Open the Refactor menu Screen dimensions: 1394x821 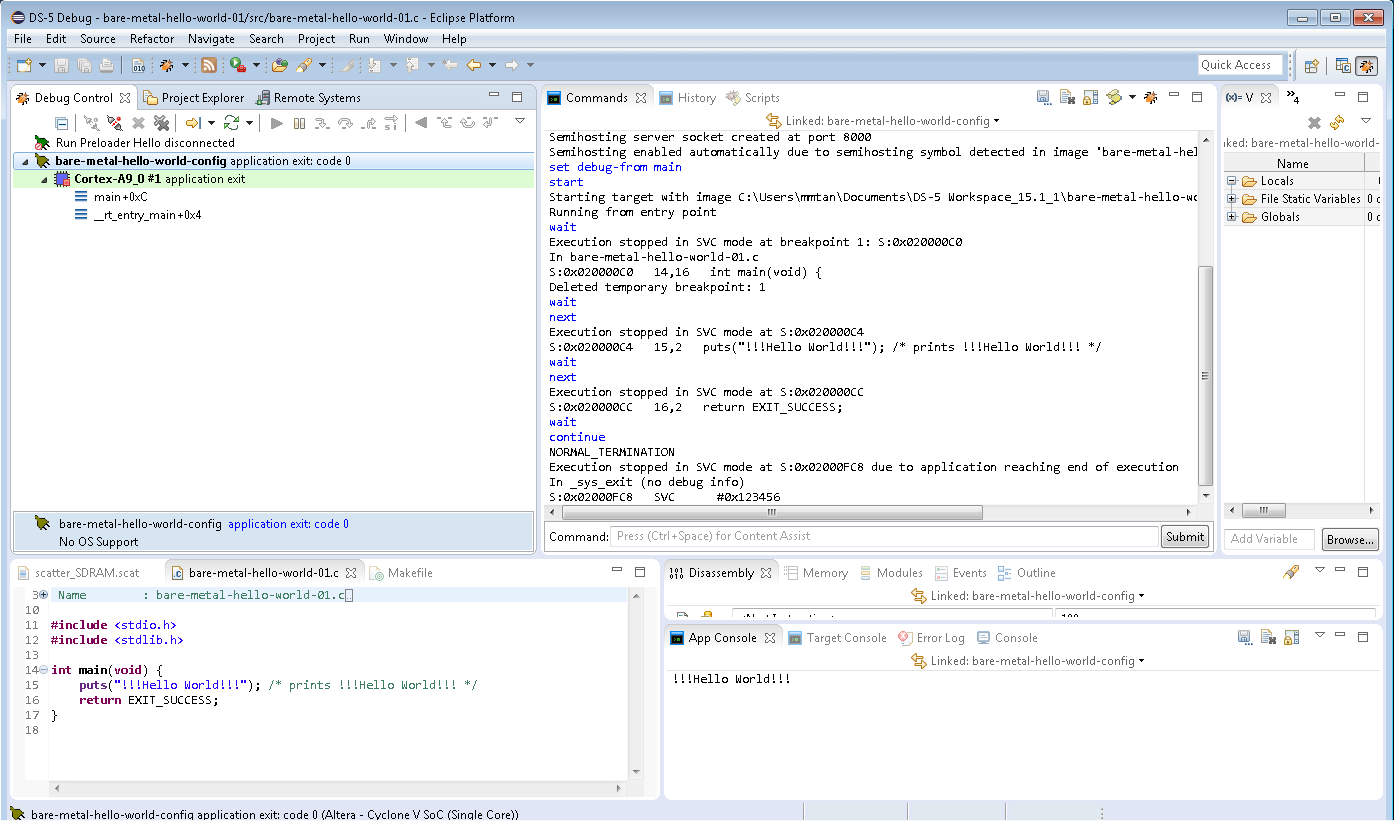pyautogui.click(x=152, y=39)
